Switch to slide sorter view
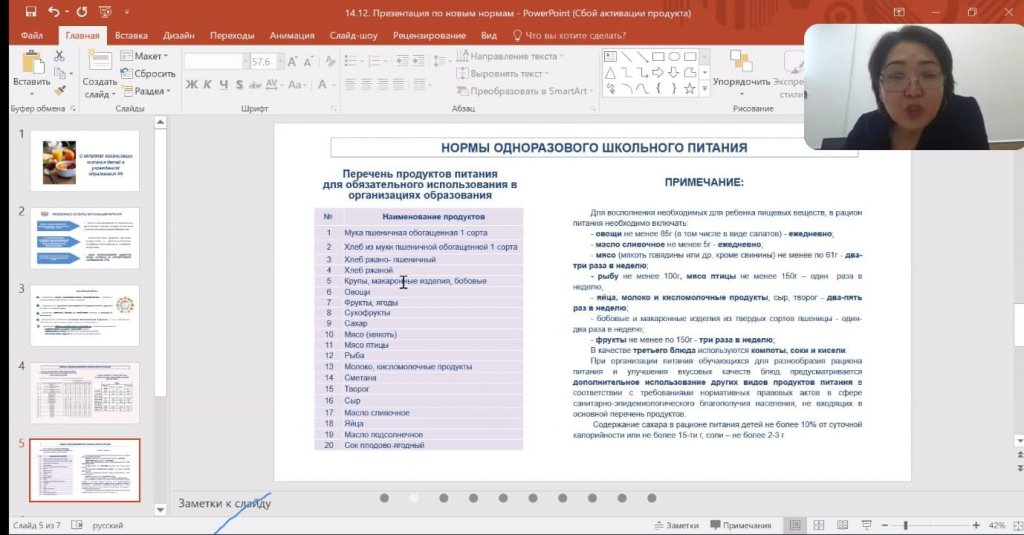This screenshot has width=1024, height=535. (819, 525)
